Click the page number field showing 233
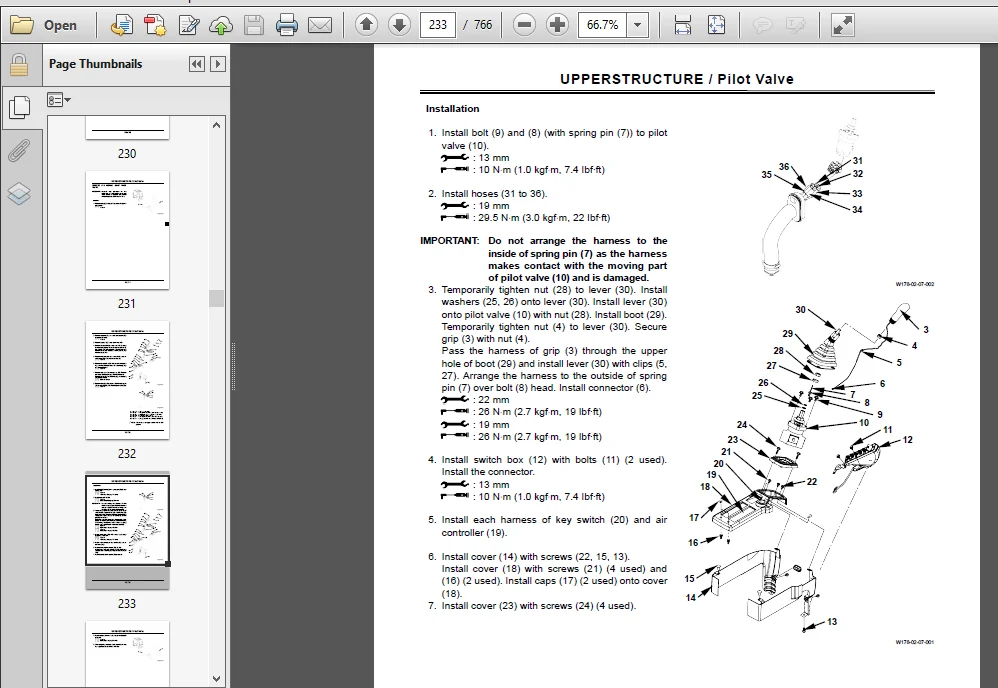Image resolution: width=998 pixels, height=688 pixels. pyautogui.click(x=438, y=25)
